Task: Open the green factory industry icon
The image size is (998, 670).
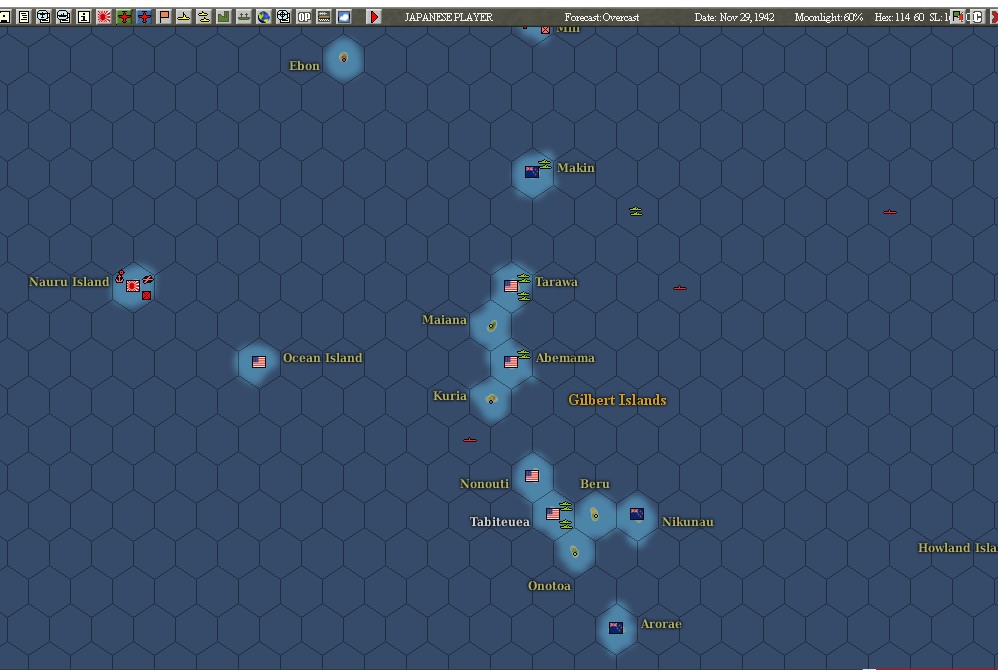Action: pos(223,17)
